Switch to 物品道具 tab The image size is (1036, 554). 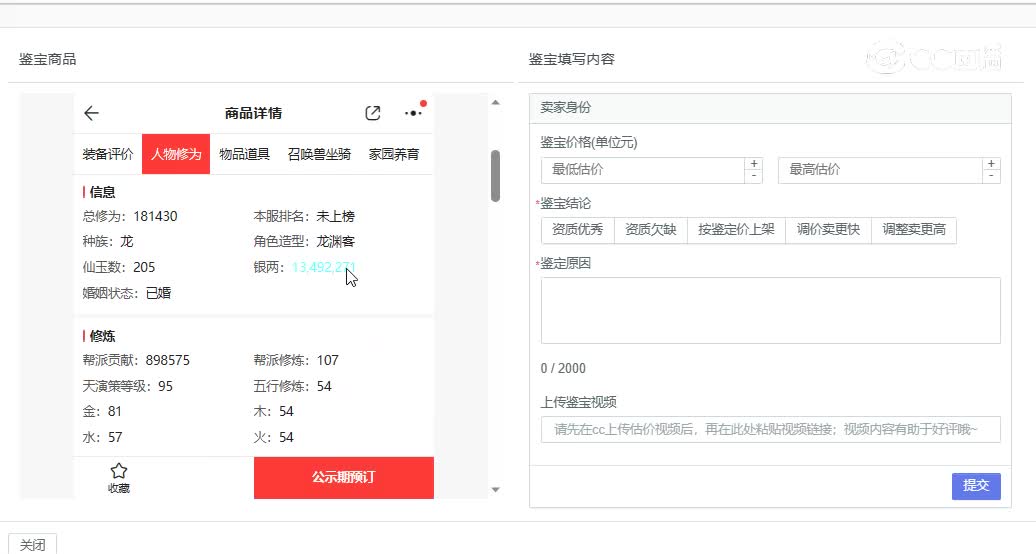245,154
